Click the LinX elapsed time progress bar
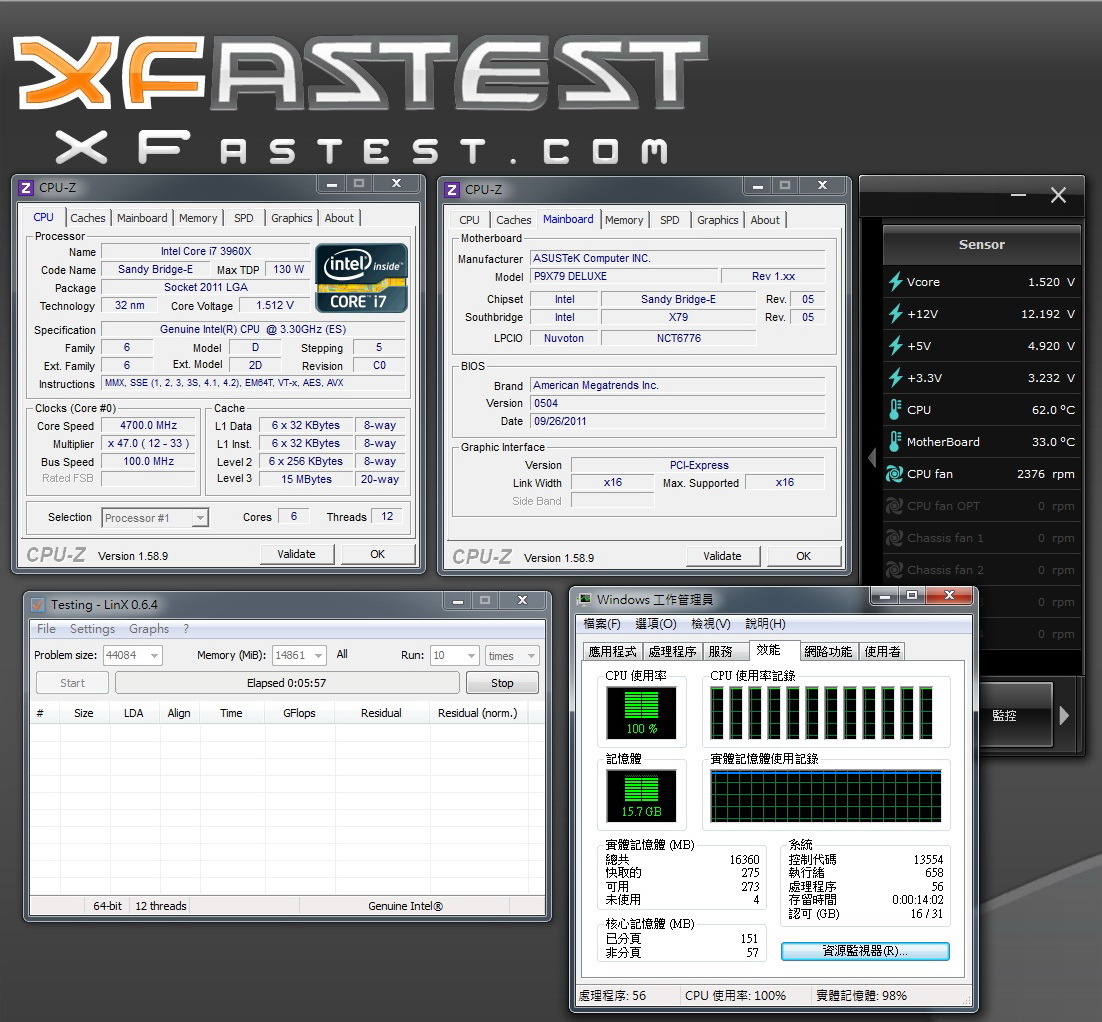The height and width of the screenshot is (1022, 1102). pyautogui.click(x=287, y=683)
